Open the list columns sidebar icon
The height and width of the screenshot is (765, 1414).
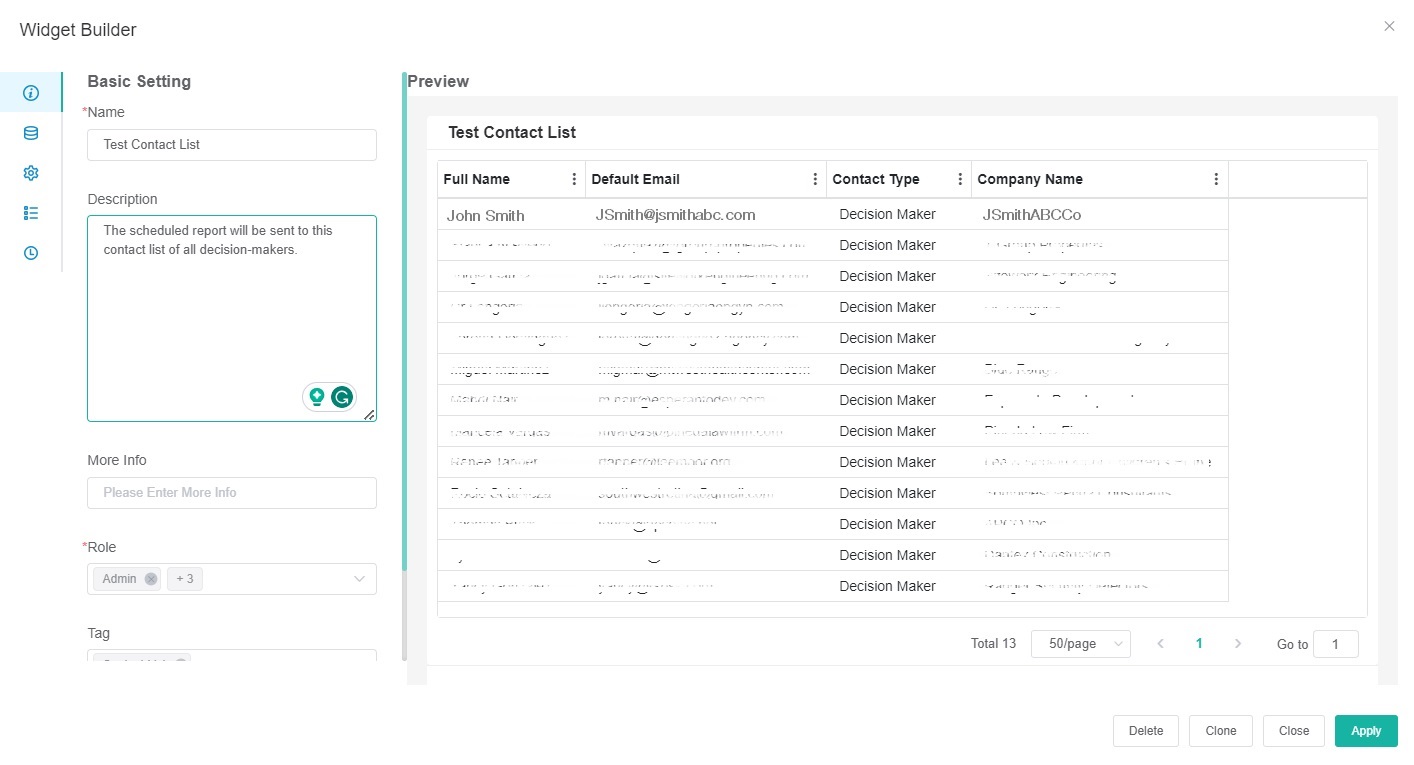pyautogui.click(x=31, y=213)
